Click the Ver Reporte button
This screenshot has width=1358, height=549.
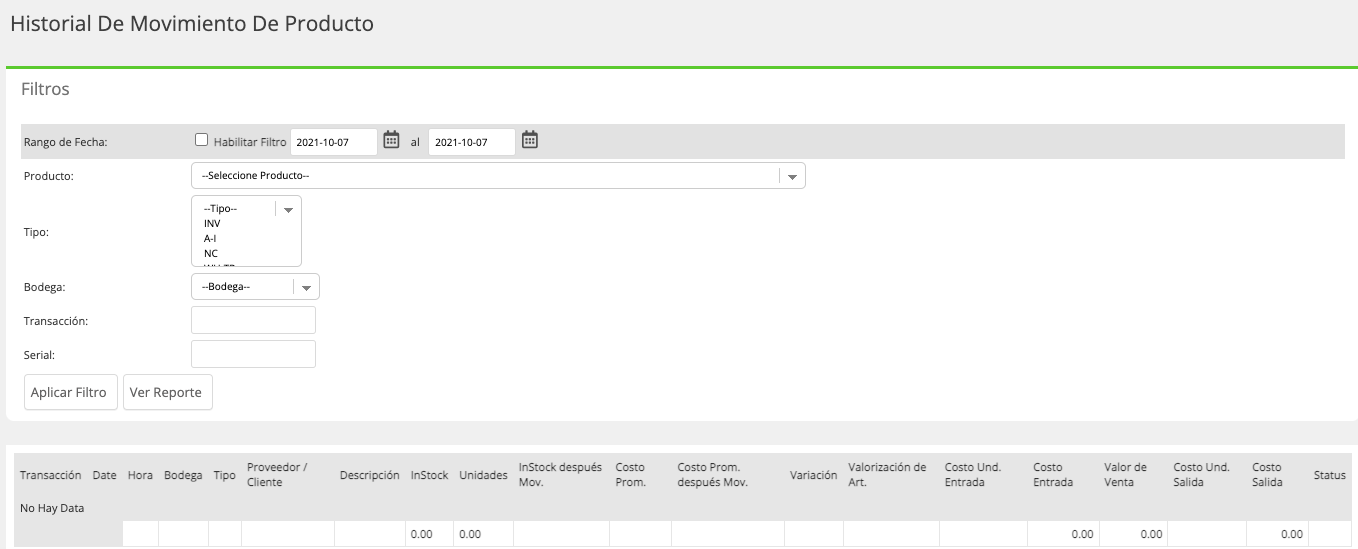(166, 393)
